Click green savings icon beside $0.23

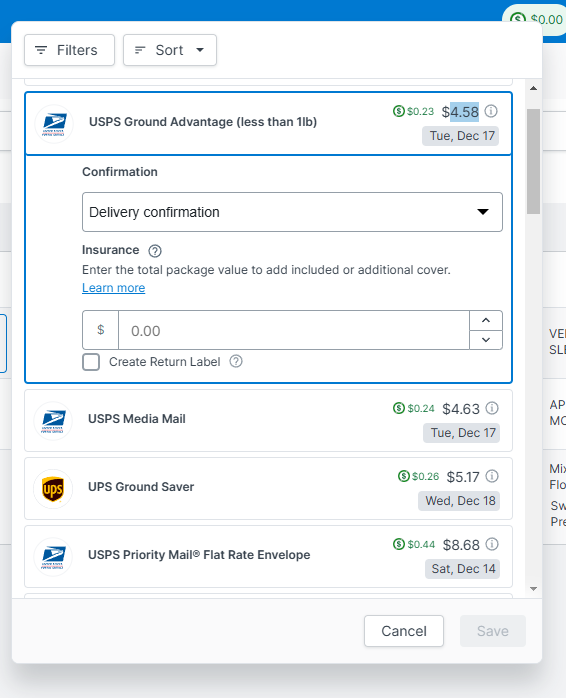(399, 111)
